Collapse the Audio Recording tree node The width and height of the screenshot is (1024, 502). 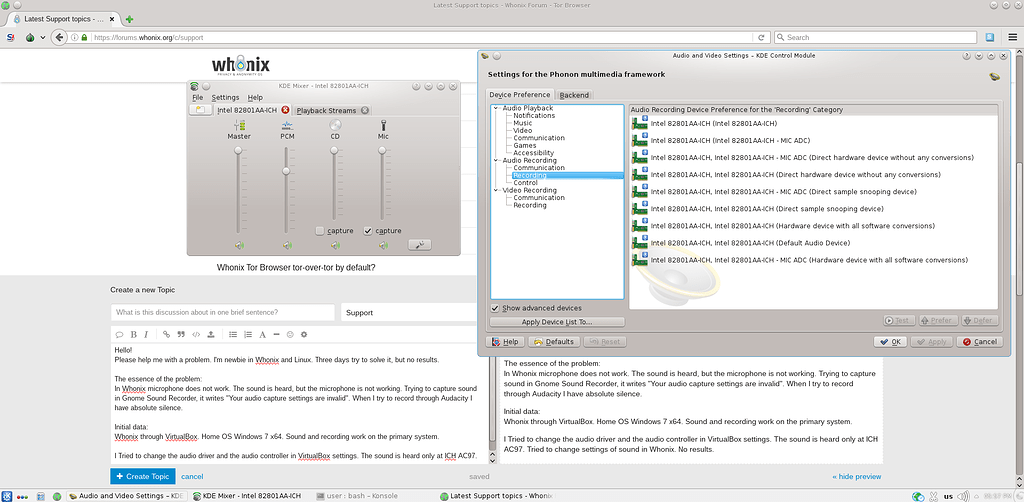[495, 160]
